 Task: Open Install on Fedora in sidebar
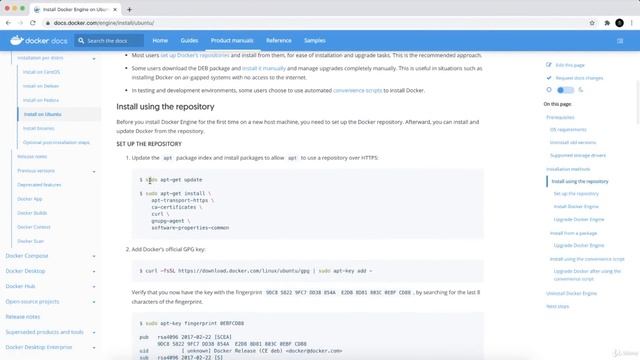point(41,100)
